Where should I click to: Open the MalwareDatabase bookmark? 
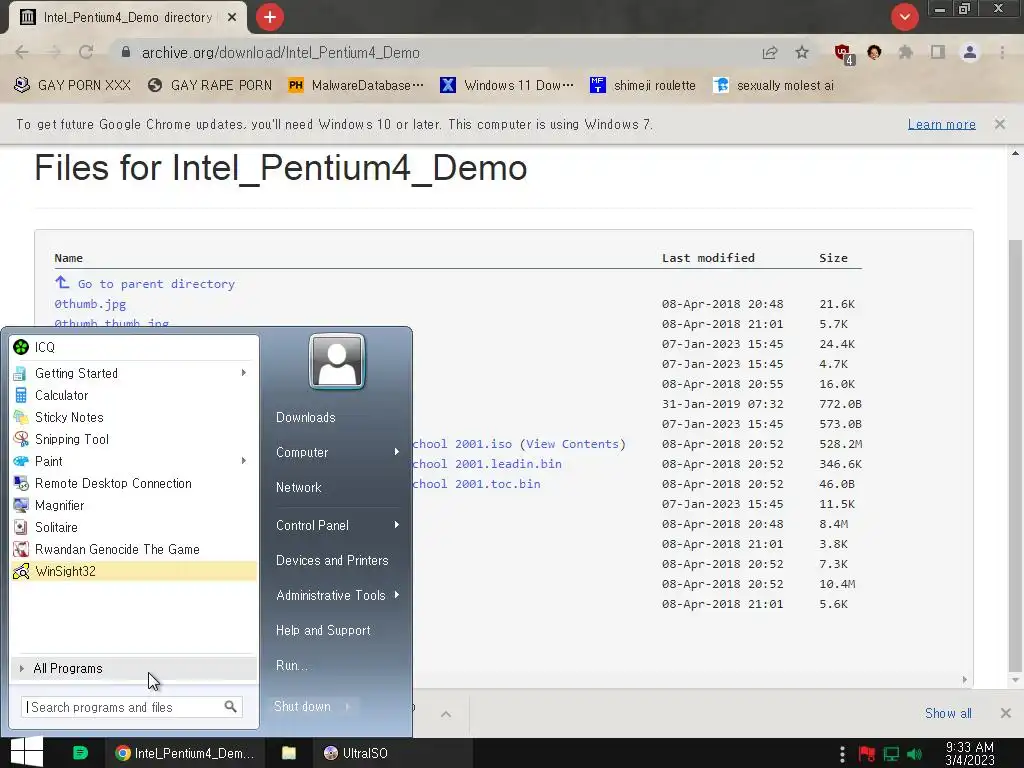356,86
